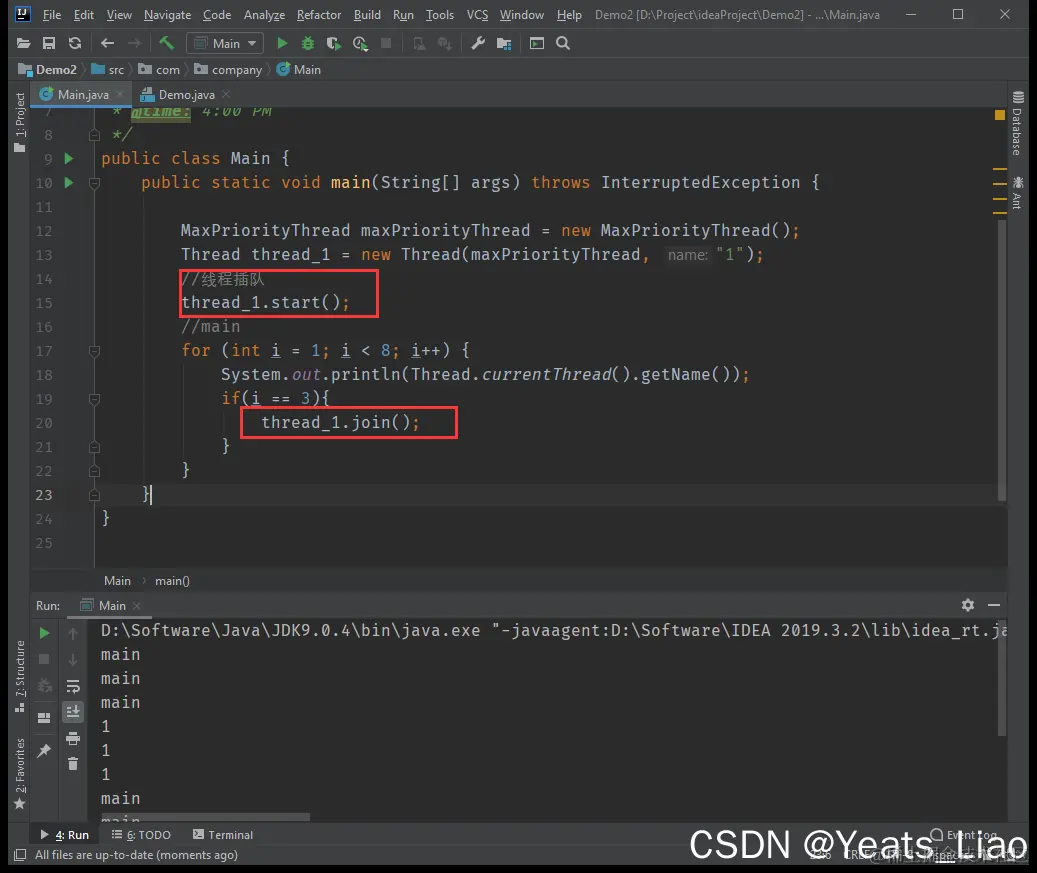Open the Main run configuration dropdown

coord(226,44)
